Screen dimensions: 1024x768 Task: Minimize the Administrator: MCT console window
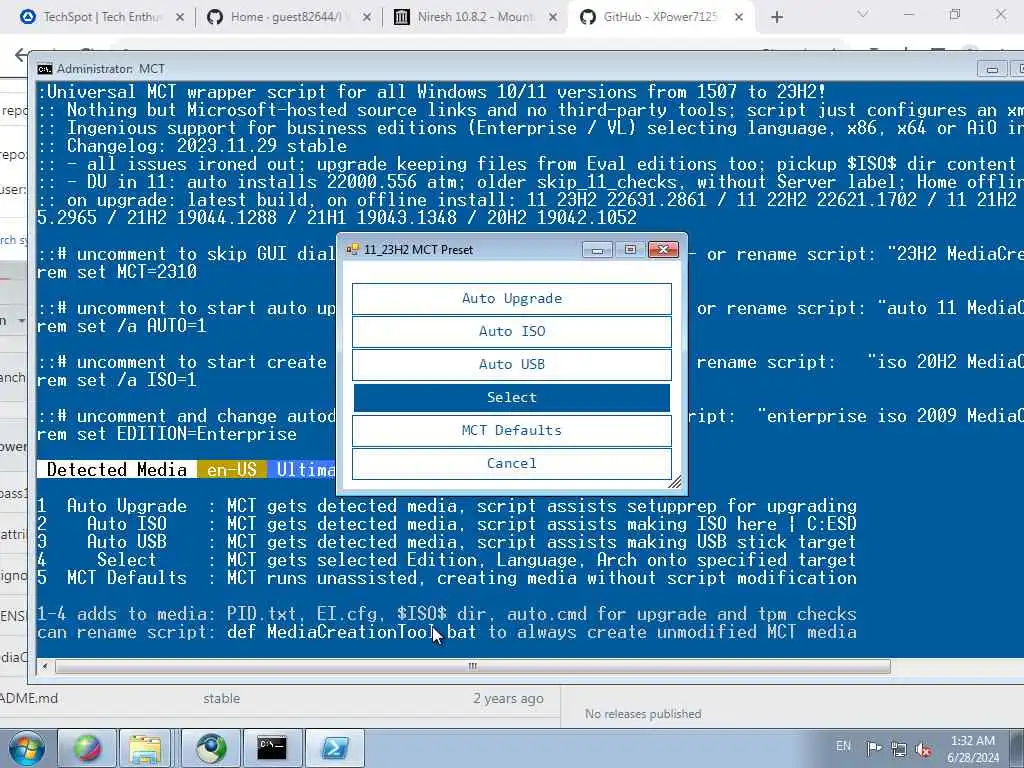(x=992, y=69)
